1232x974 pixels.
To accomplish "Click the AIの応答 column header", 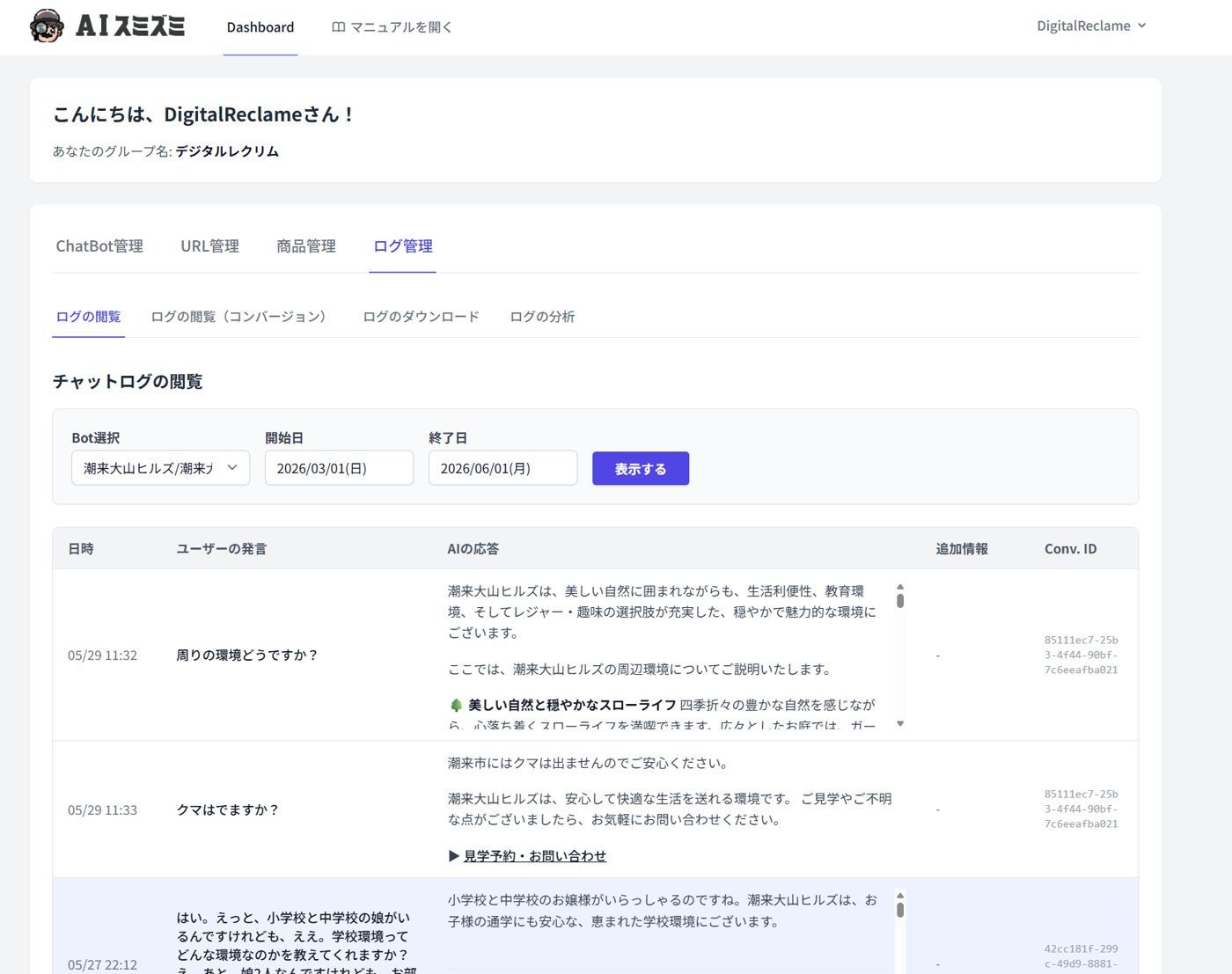I will [x=473, y=549].
